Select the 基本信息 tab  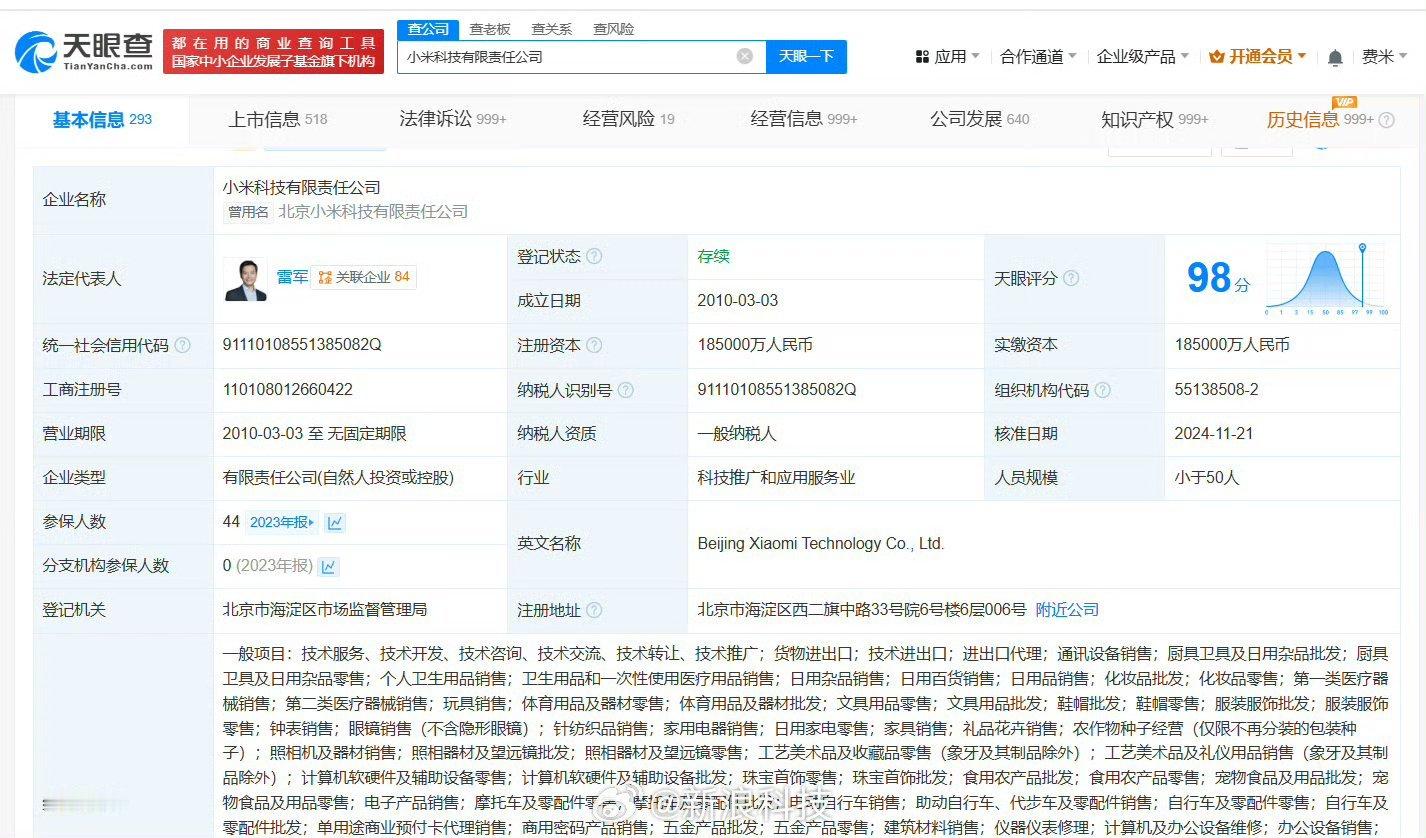(102, 120)
